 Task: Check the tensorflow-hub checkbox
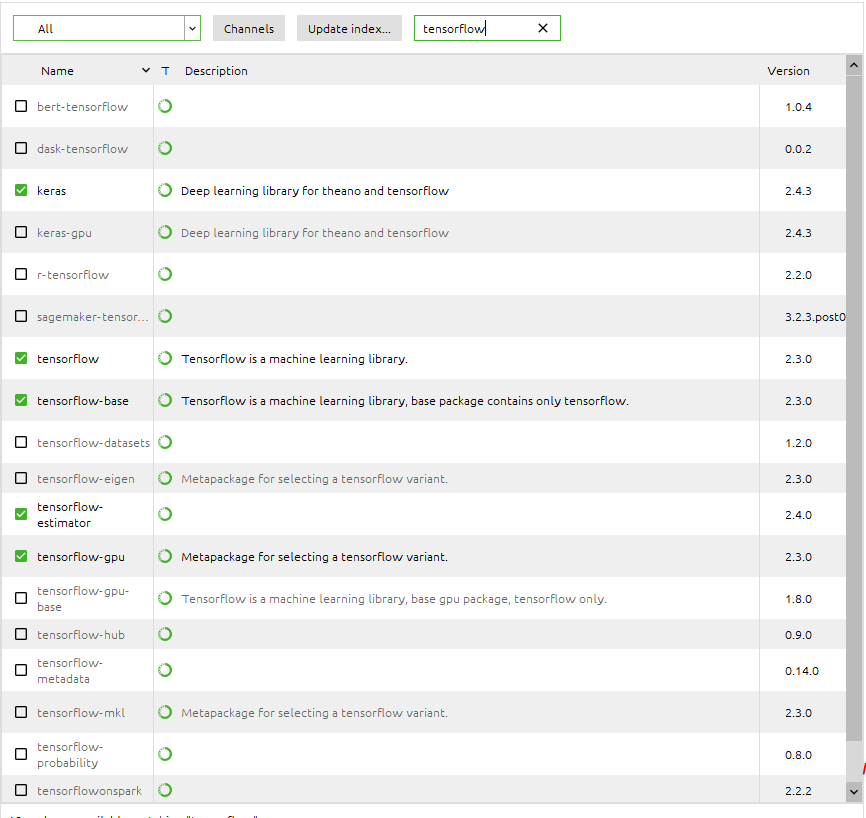21,634
